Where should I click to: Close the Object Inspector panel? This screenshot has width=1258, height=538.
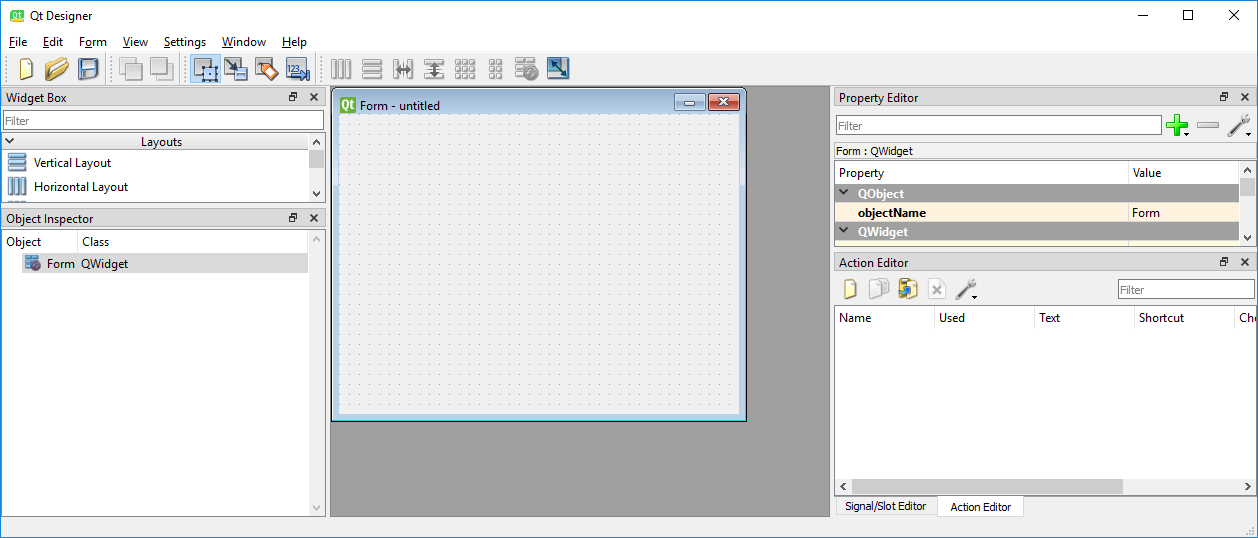click(314, 218)
